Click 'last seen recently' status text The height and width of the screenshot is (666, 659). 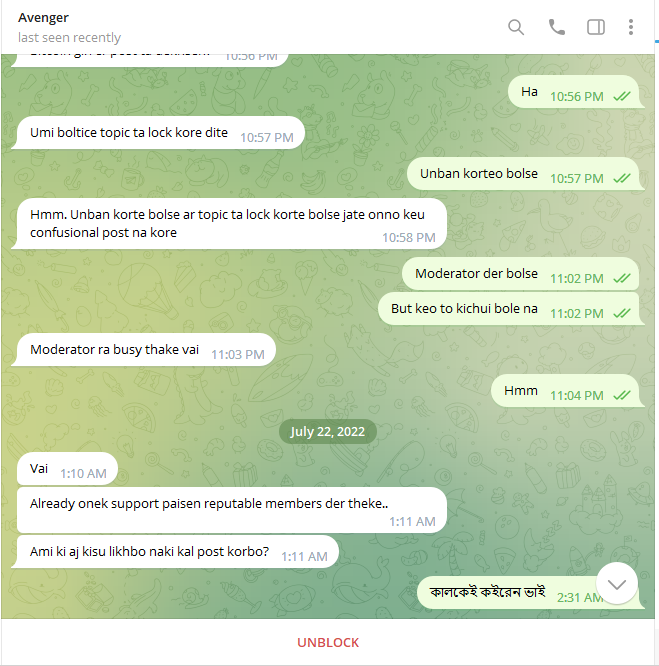click(x=69, y=38)
